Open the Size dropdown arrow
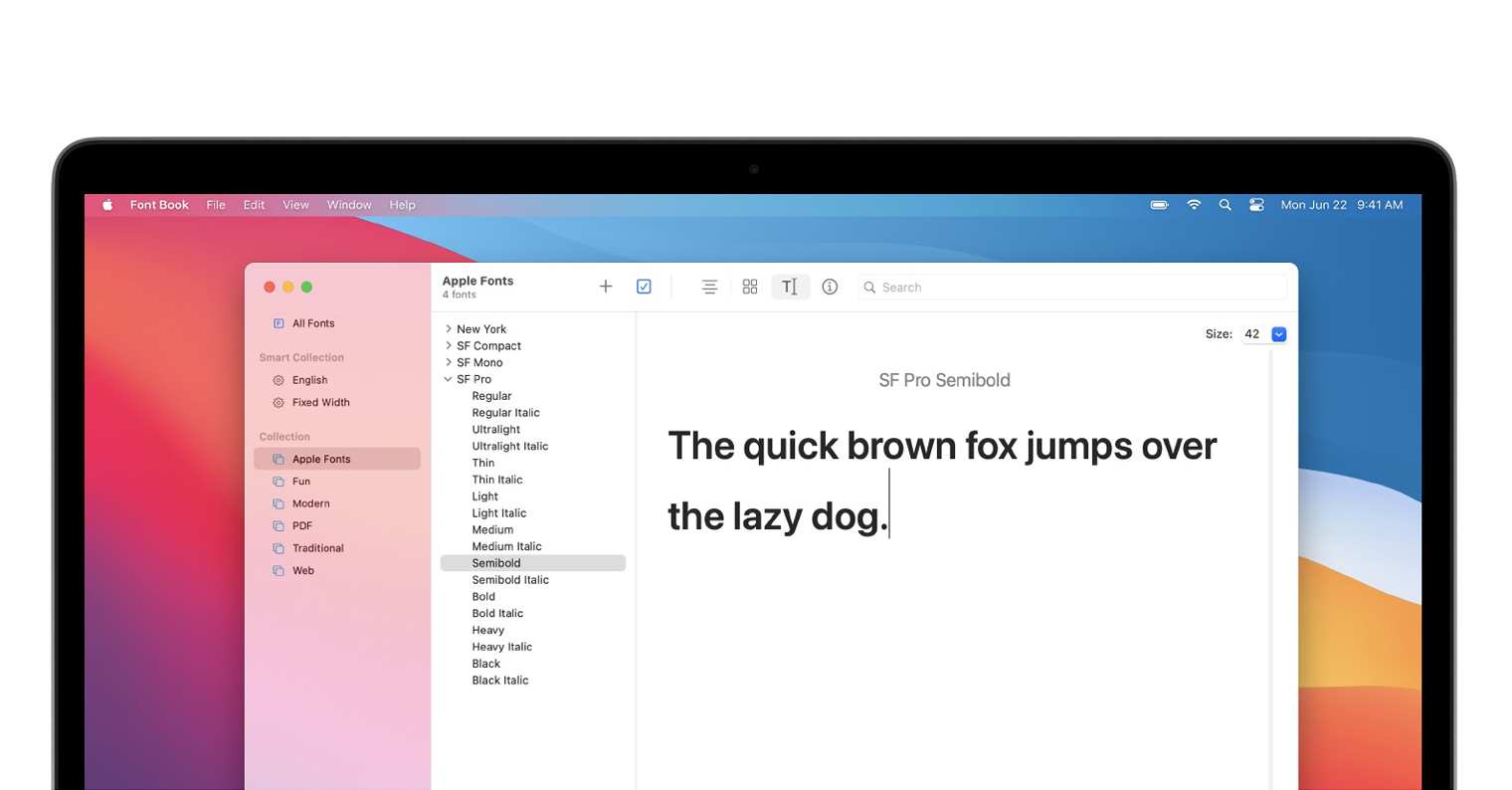Image resolution: width=1512 pixels, height=790 pixels. tap(1279, 334)
